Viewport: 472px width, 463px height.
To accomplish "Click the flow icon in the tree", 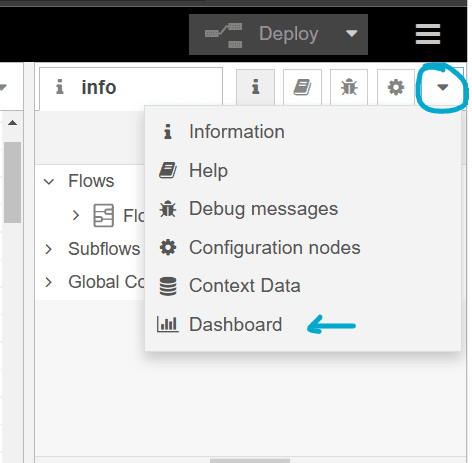I will pyautogui.click(x=103, y=215).
